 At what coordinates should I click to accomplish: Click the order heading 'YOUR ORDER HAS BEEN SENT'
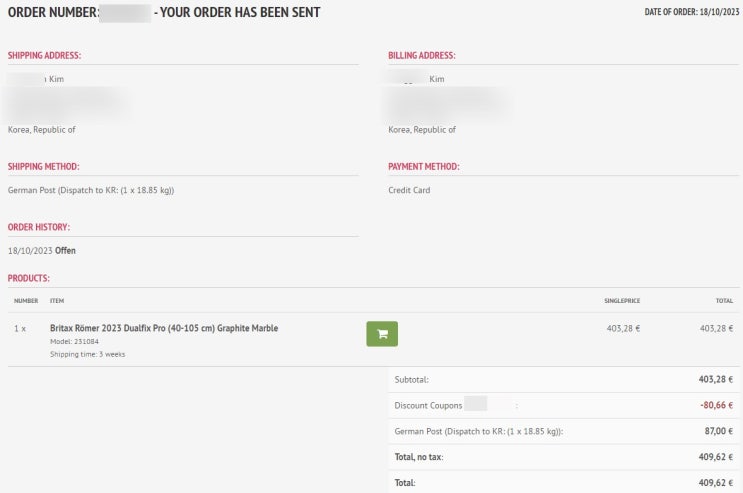[240, 12]
